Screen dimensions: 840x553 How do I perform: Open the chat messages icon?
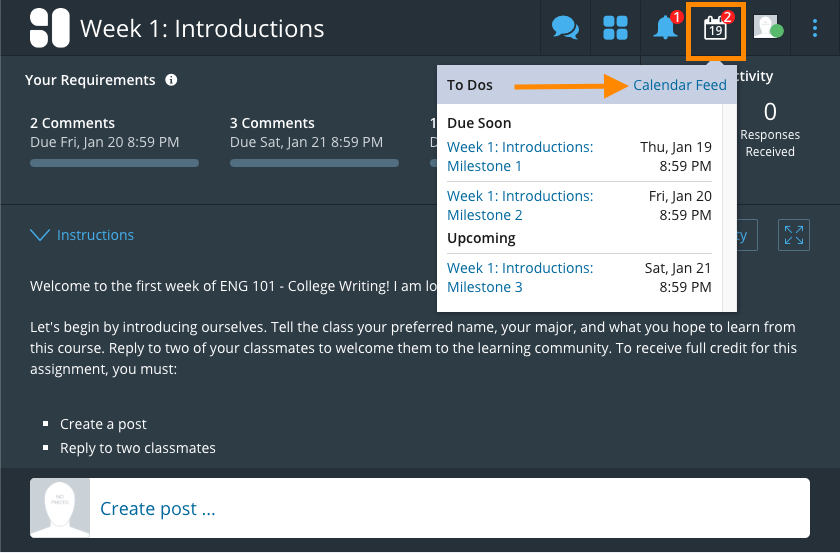(x=565, y=28)
